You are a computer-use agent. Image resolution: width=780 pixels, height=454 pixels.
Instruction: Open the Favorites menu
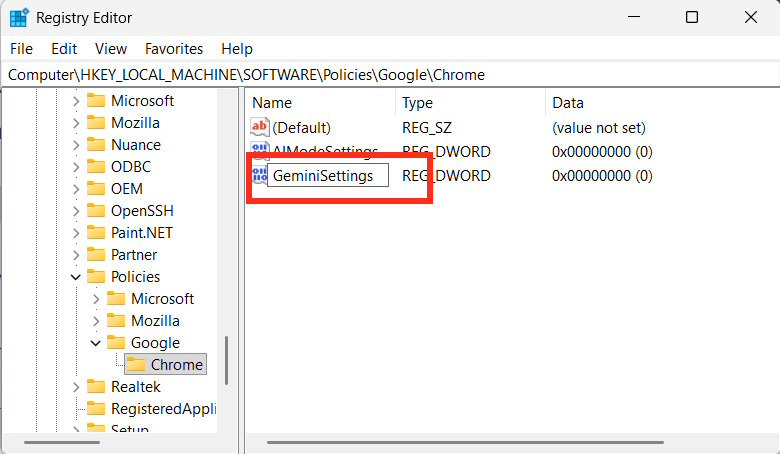tap(174, 49)
